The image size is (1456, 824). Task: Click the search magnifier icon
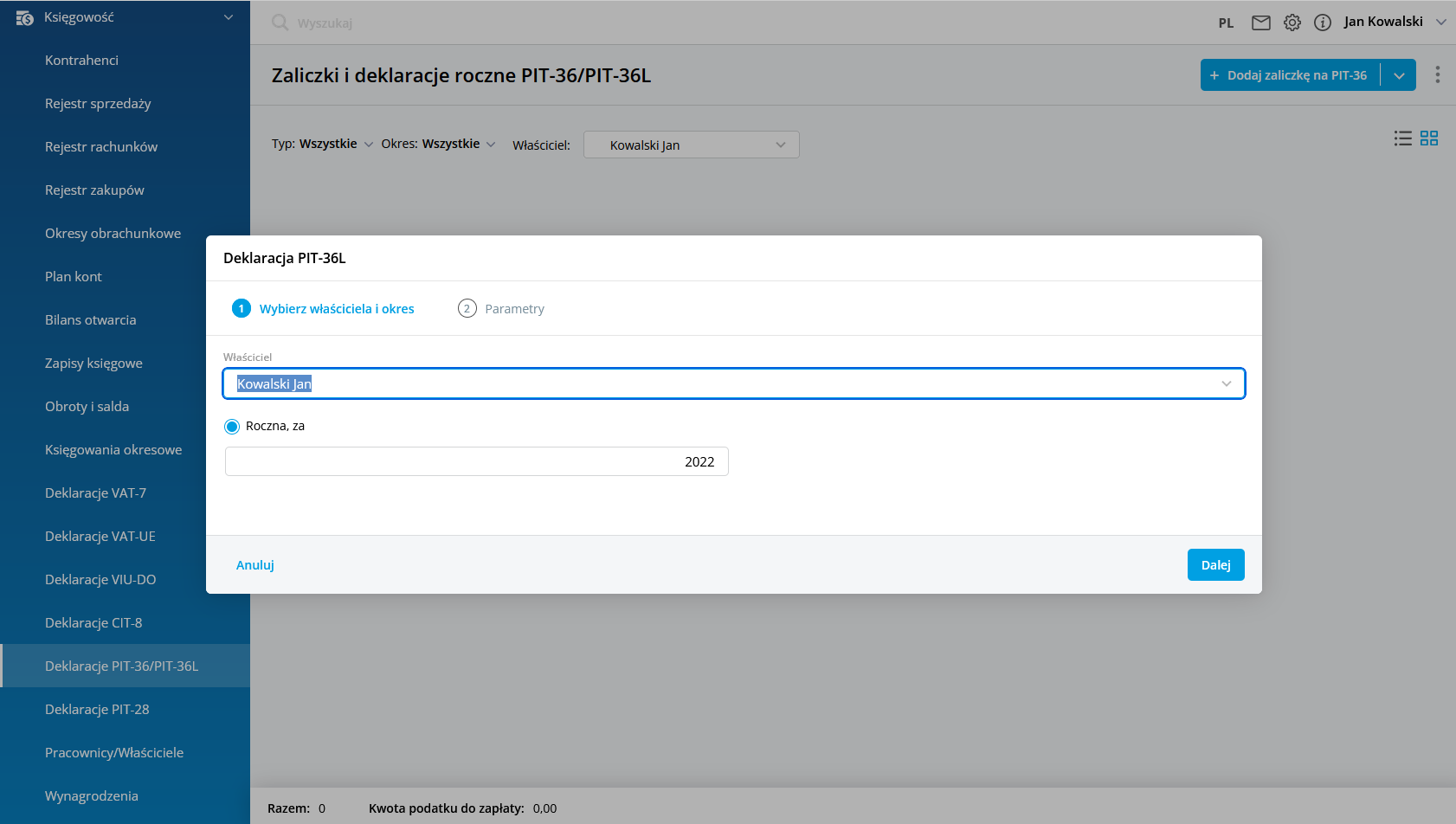pyautogui.click(x=280, y=23)
